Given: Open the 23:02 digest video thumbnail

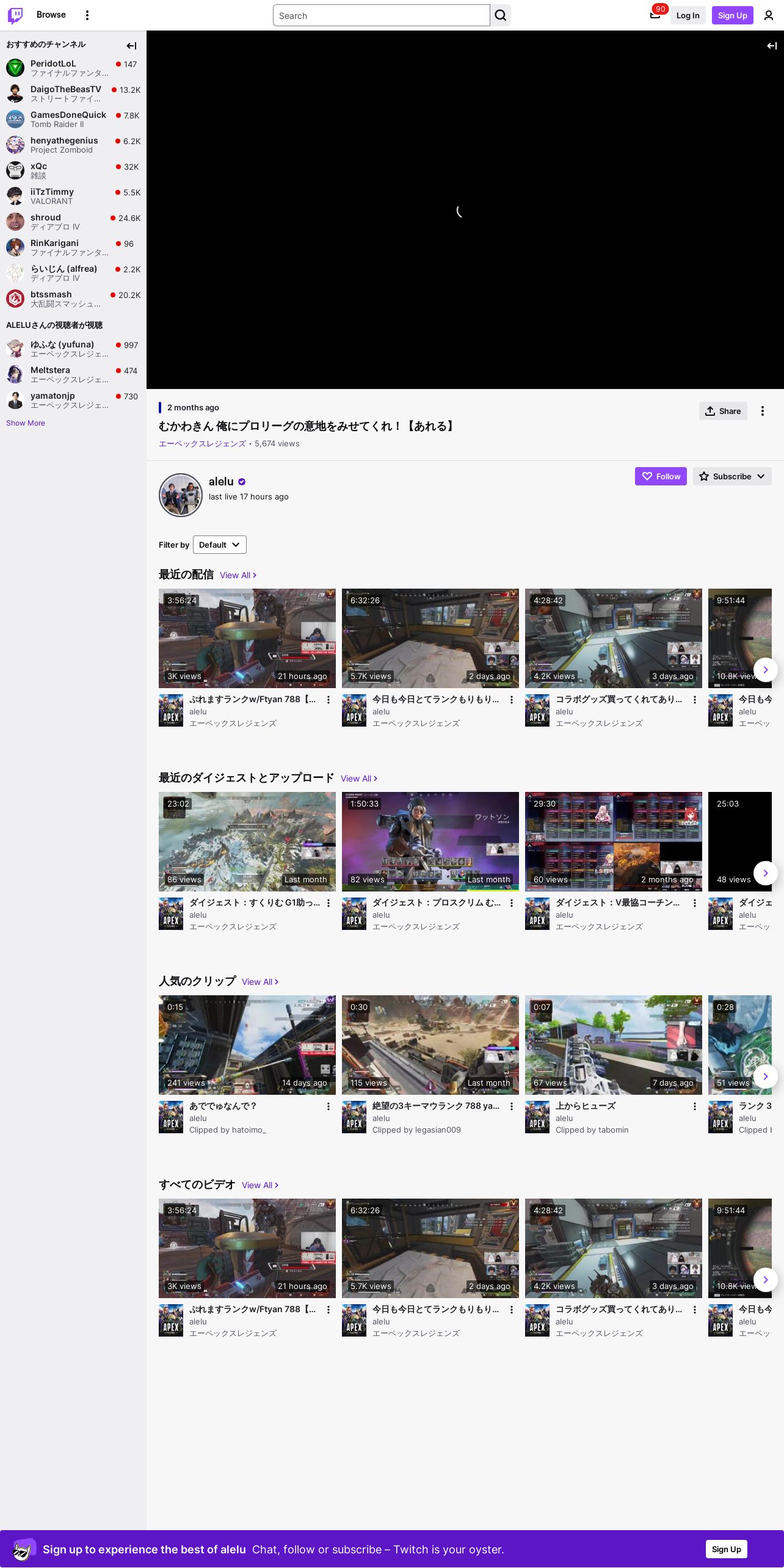Looking at the screenshot, I should click(247, 841).
